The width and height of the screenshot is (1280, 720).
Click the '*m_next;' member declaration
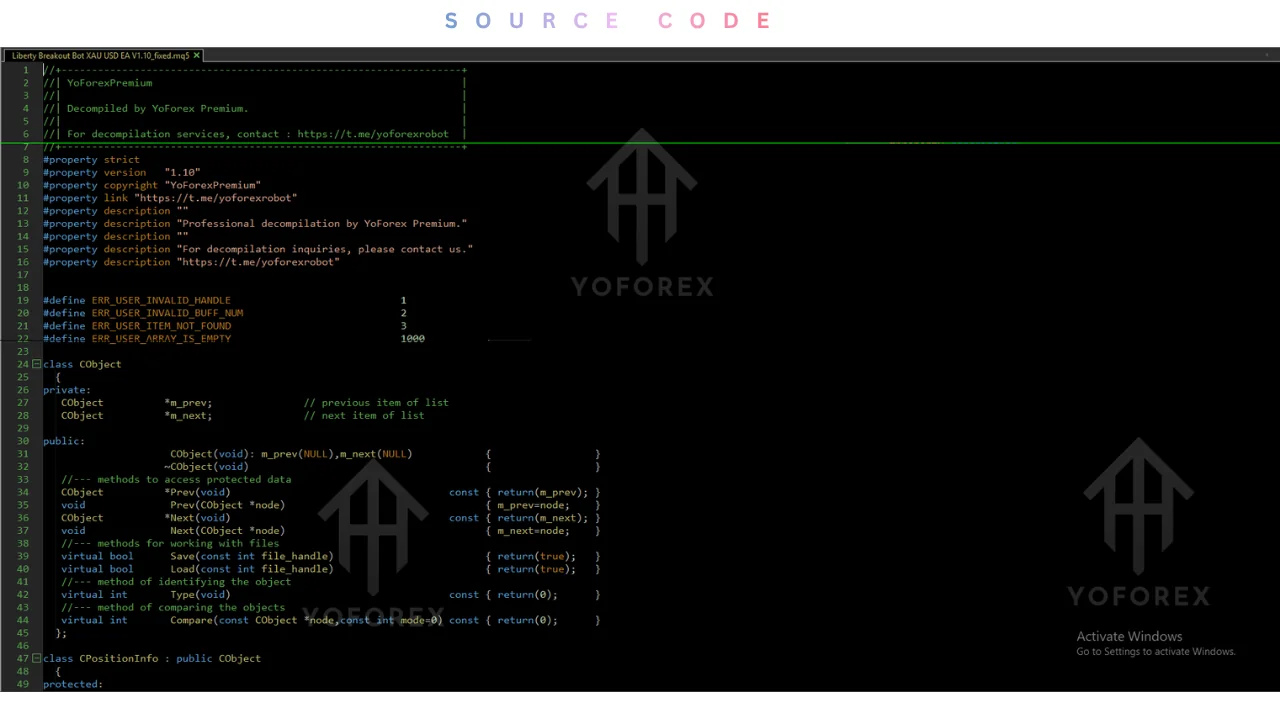pos(188,416)
